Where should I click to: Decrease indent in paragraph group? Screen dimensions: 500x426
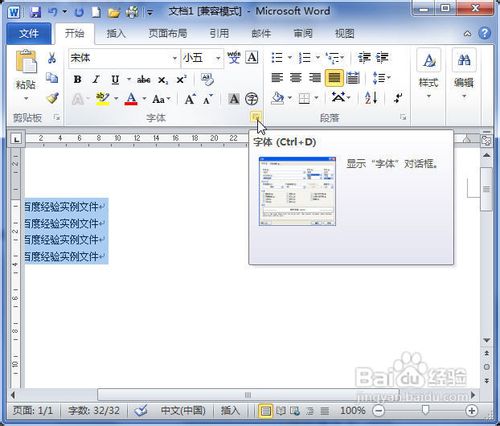click(x=364, y=58)
